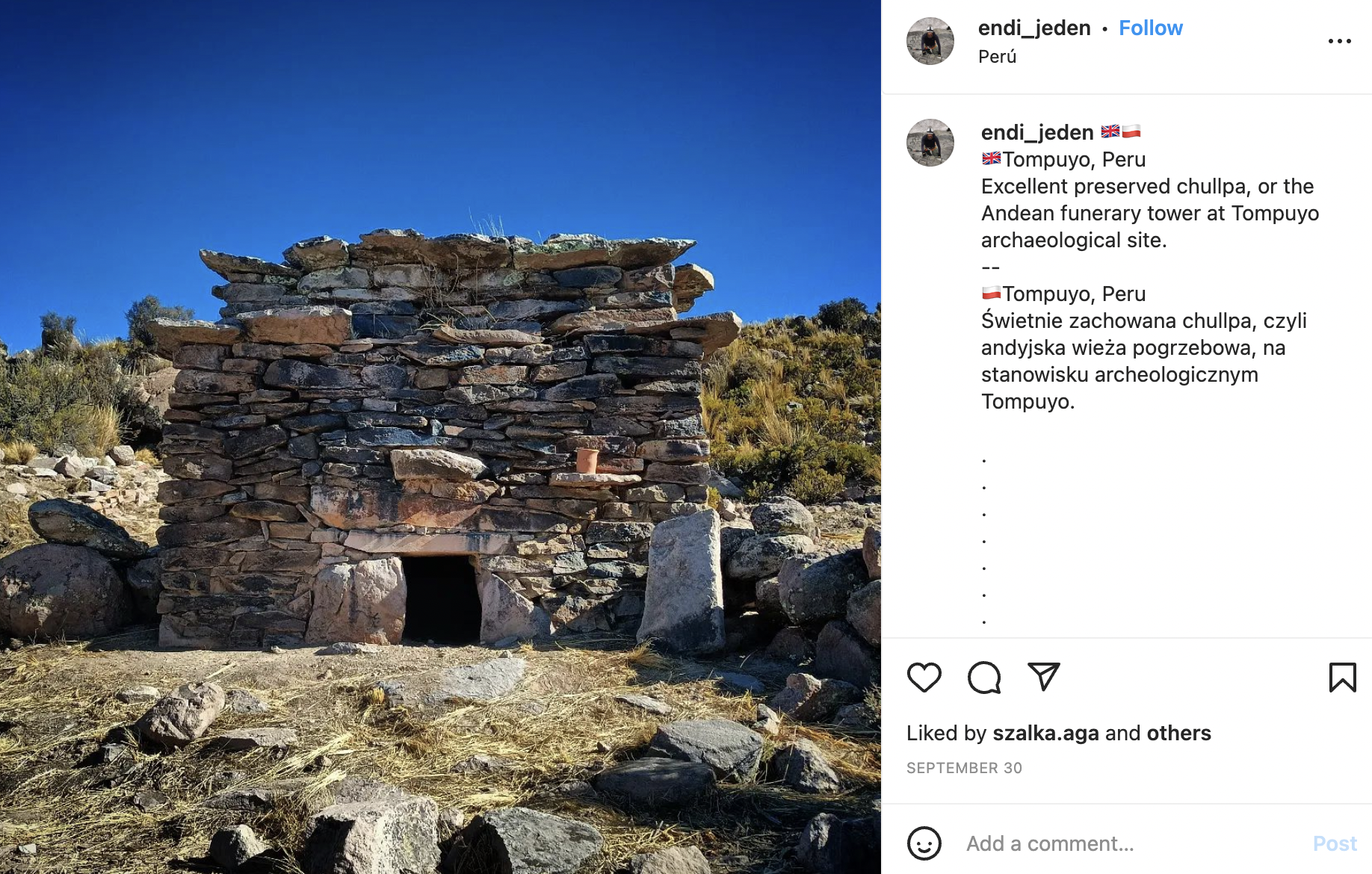Viewport: 1372px width, 874px height.
Task: Open the September 30 post timestamp
Action: coord(964,768)
